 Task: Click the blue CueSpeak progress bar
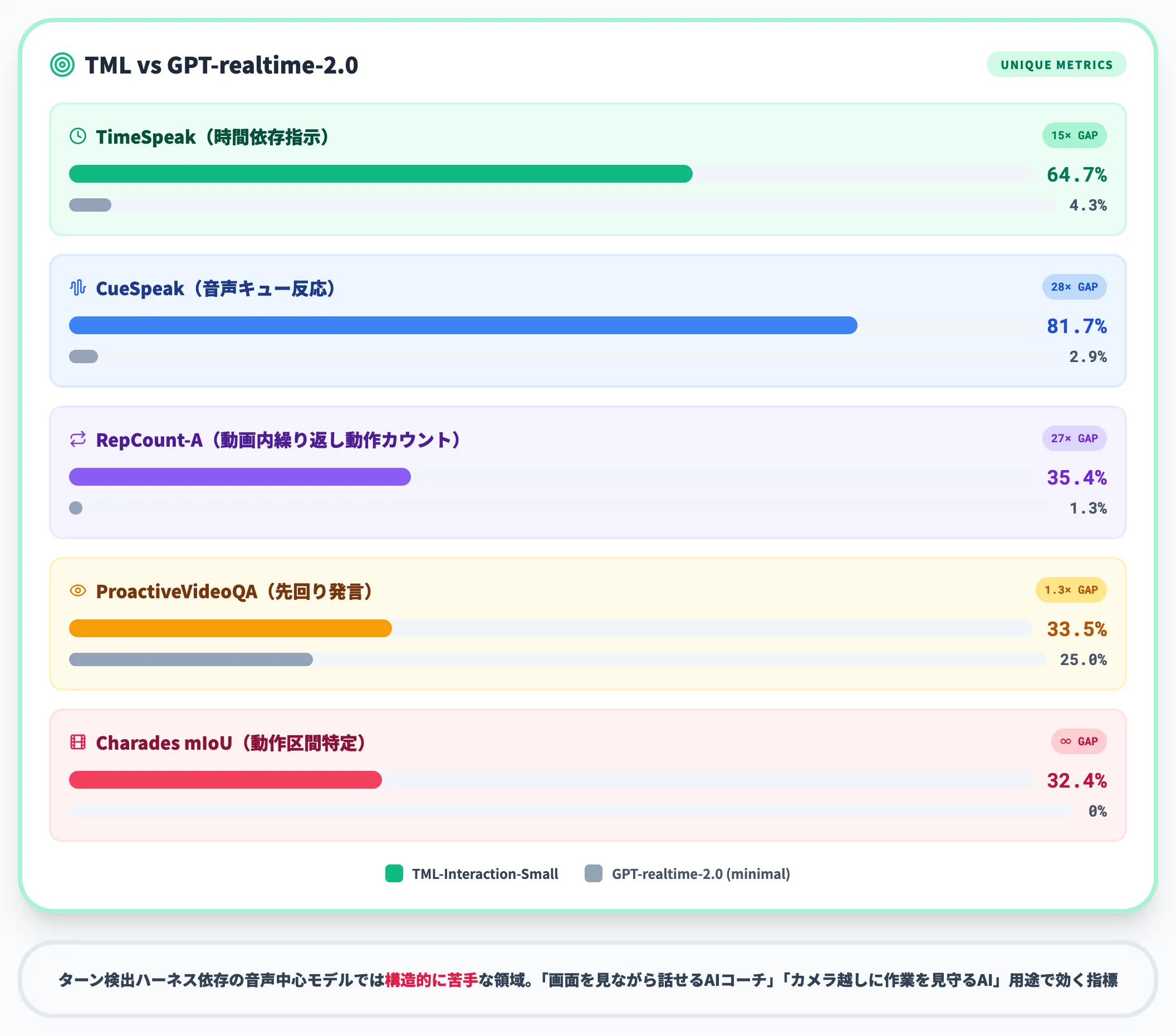[463, 325]
